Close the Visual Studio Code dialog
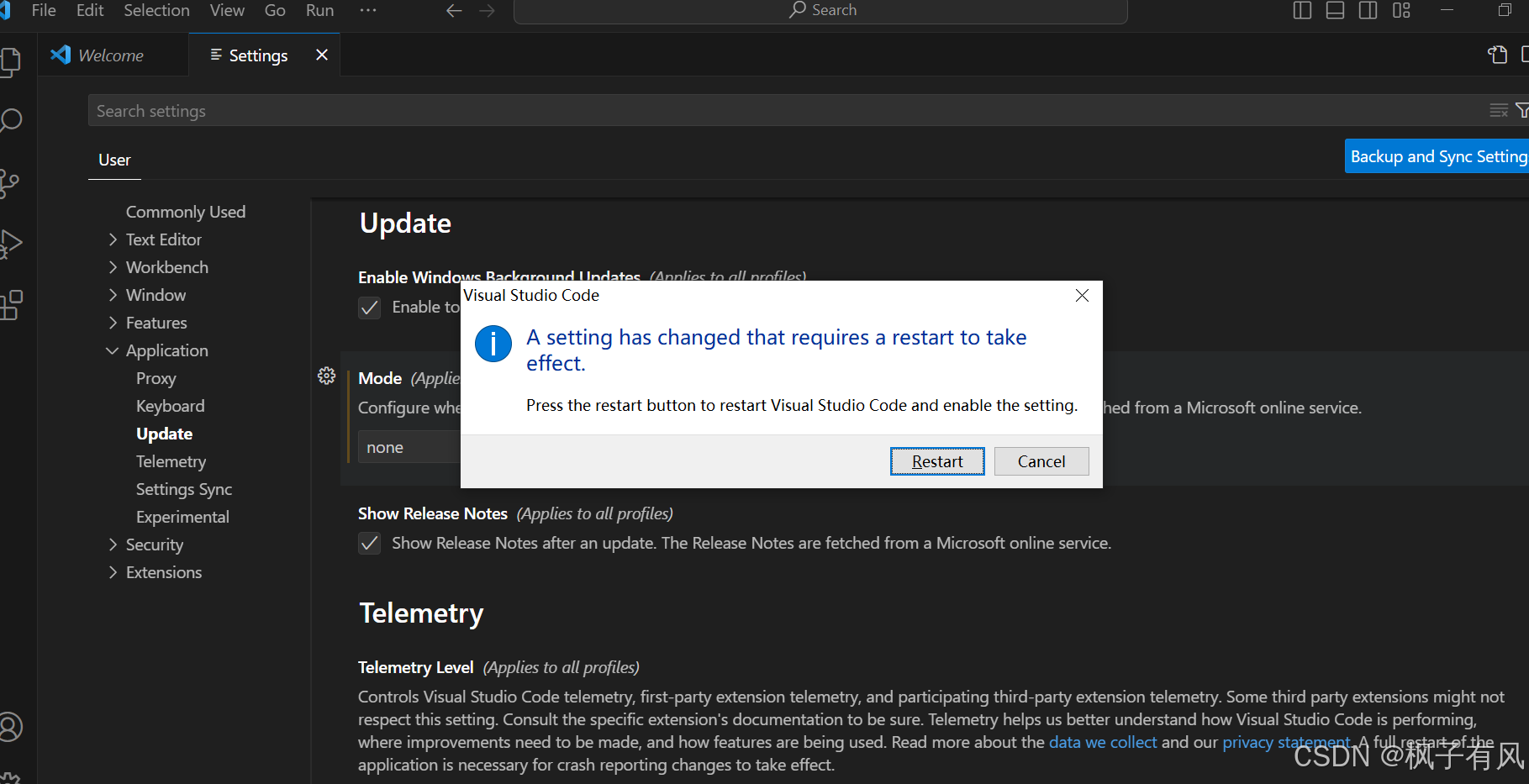The height and width of the screenshot is (784, 1529). coord(1082,295)
